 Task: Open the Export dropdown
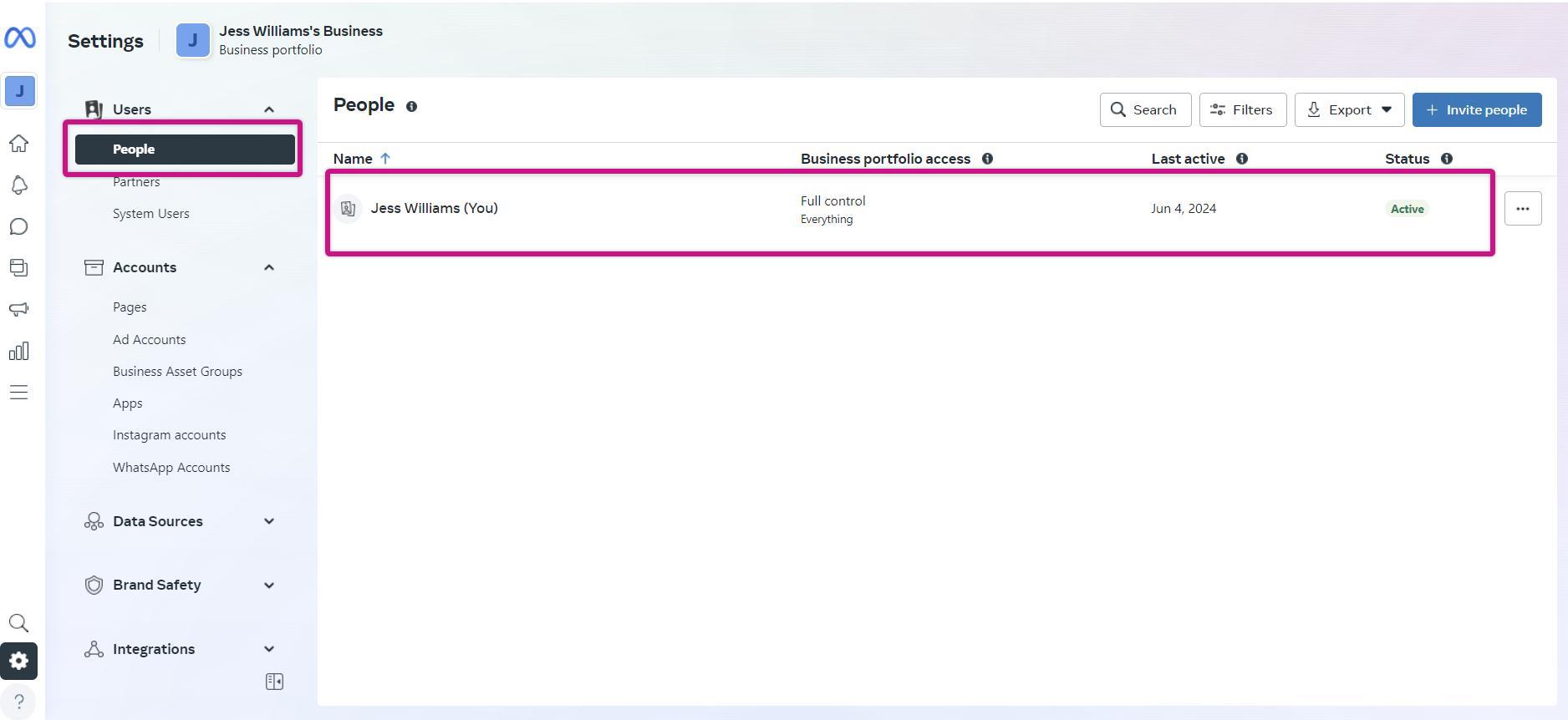[1349, 110]
